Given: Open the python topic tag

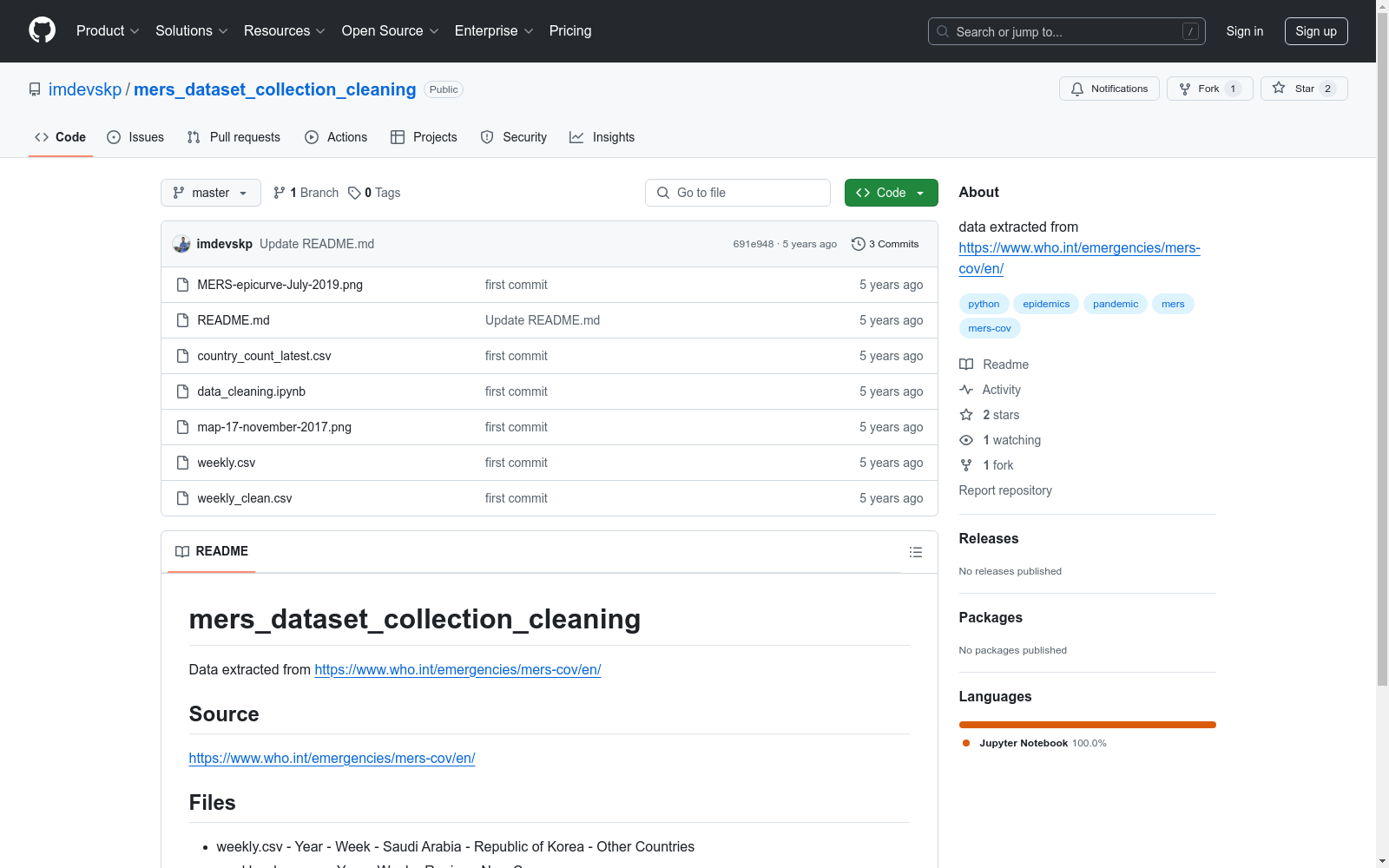Looking at the screenshot, I should (984, 304).
